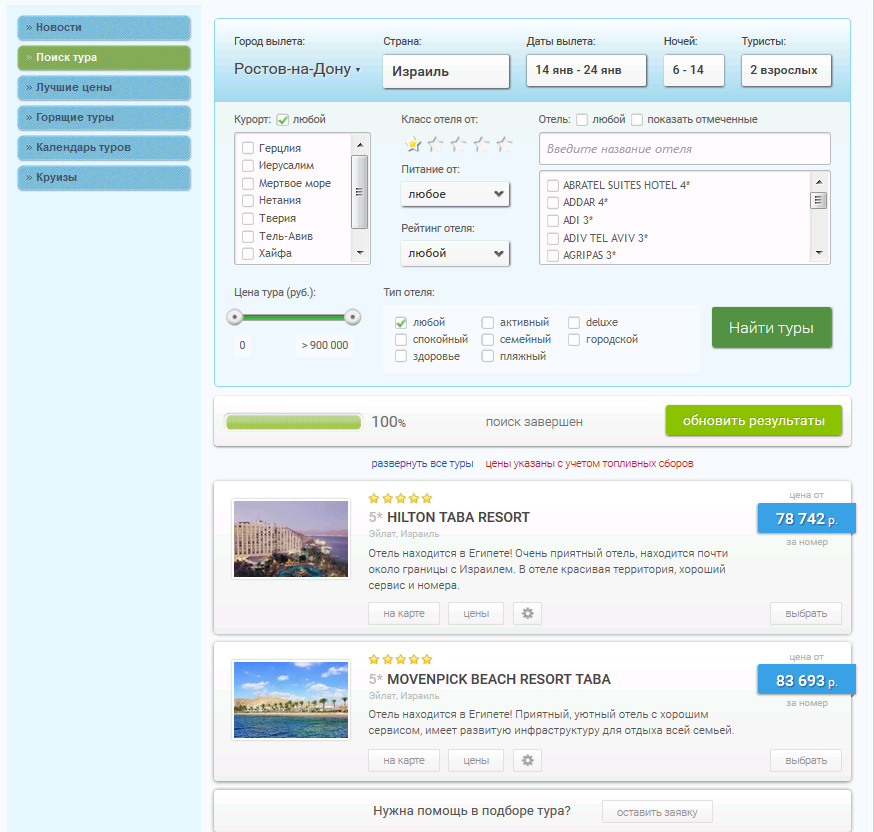Open departure city Ростов-на-Дону dropdown
This screenshot has height=832, width=874.
click(297, 69)
